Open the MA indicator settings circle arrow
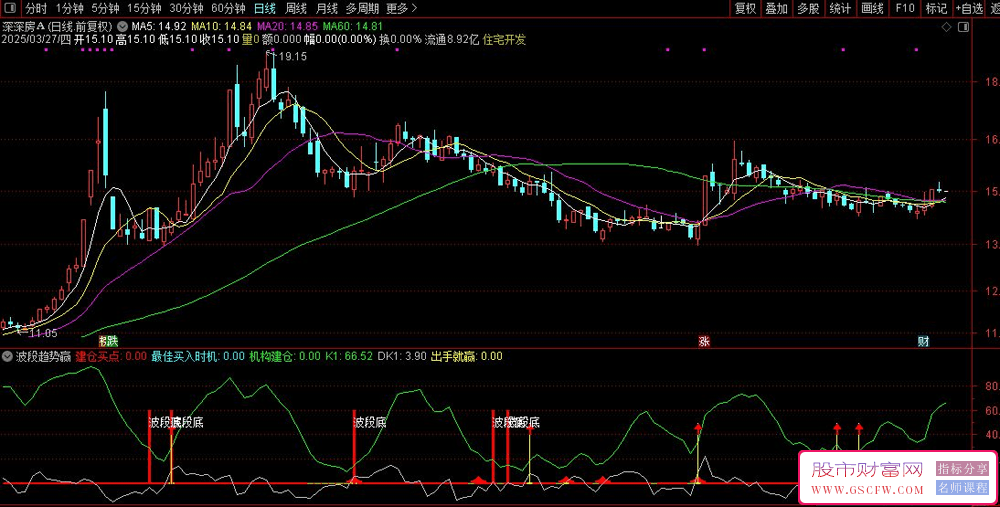The width and height of the screenshot is (1000, 507). [122, 27]
